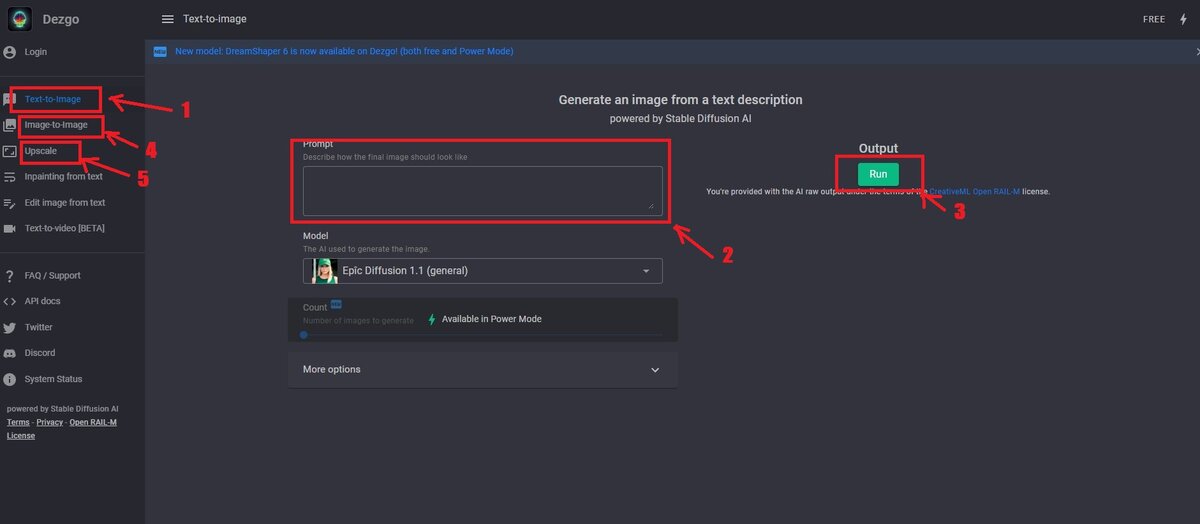1200x524 pixels.
Task: Open FAQ / Support page
Action: click(53, 276)
